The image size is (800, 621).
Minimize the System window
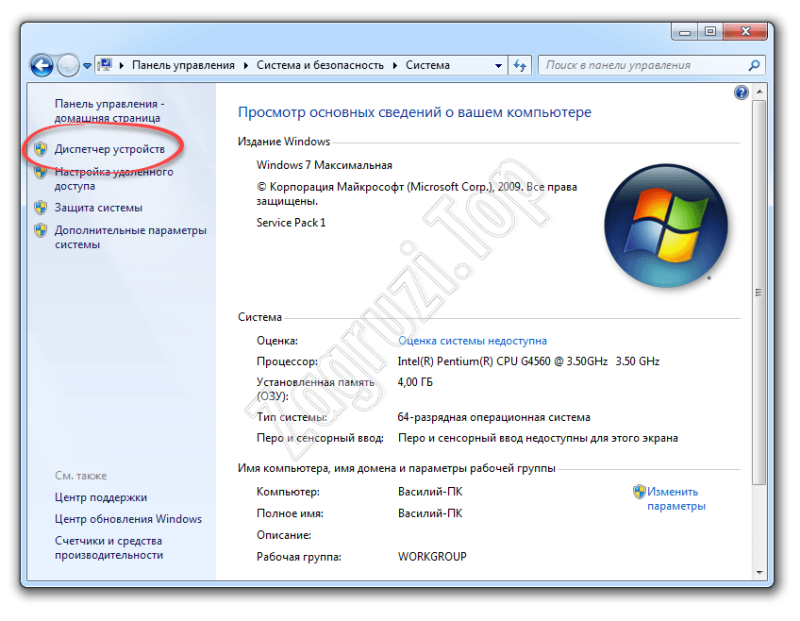(x=685, y=32)
